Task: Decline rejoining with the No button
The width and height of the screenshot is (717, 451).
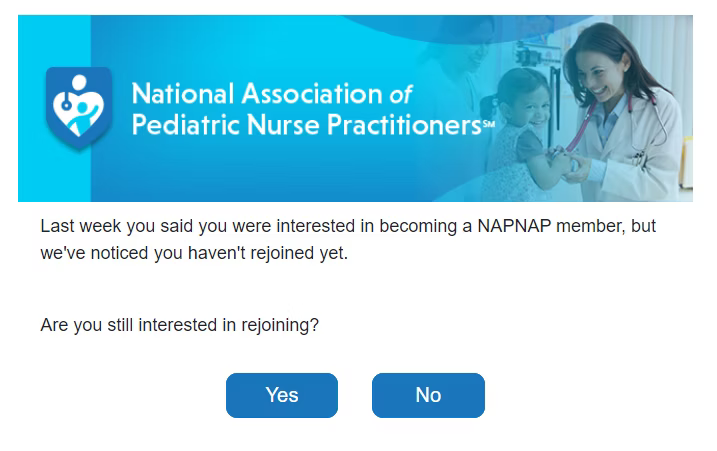Action: 428,395
